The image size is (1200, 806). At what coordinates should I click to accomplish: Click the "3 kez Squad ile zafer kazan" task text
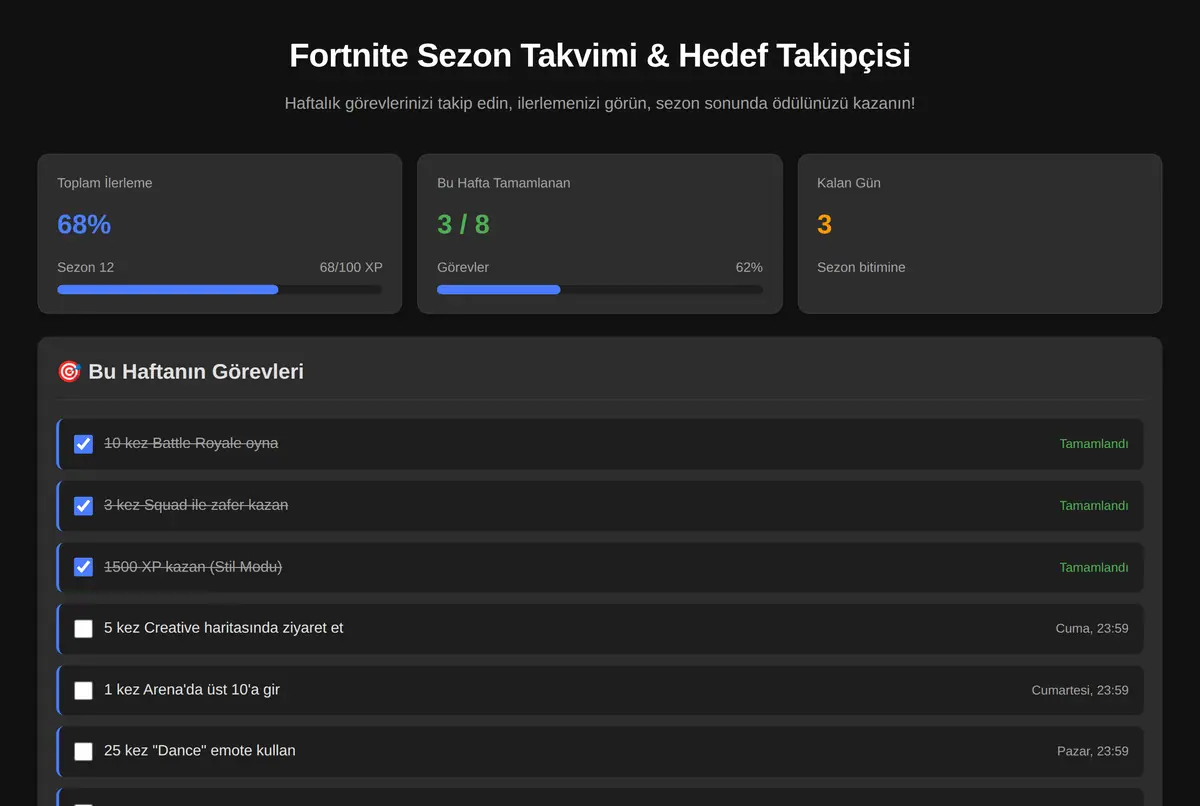[x=196, y=505]
